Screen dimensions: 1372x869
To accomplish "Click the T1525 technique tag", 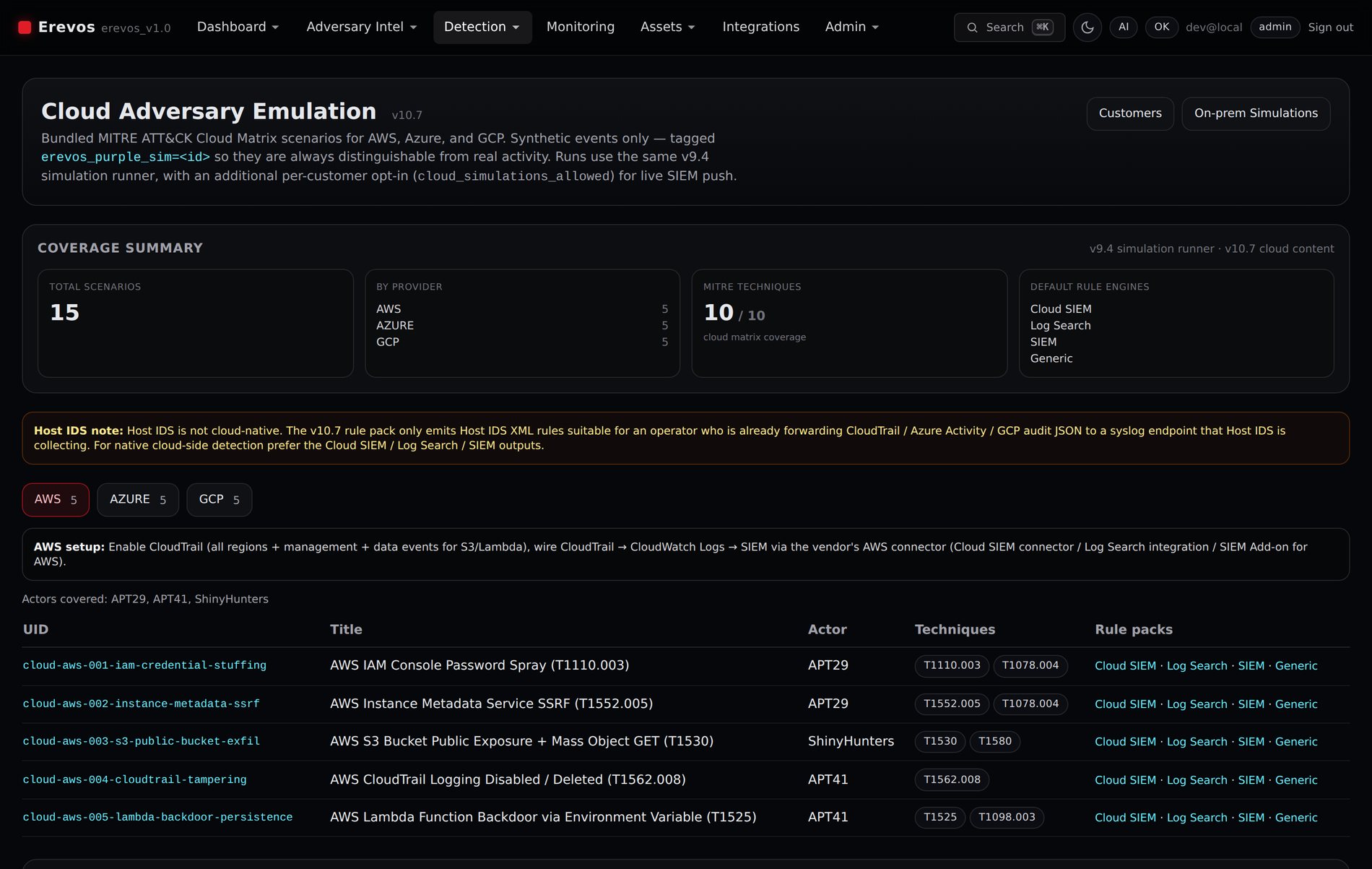I will point(940,817).
